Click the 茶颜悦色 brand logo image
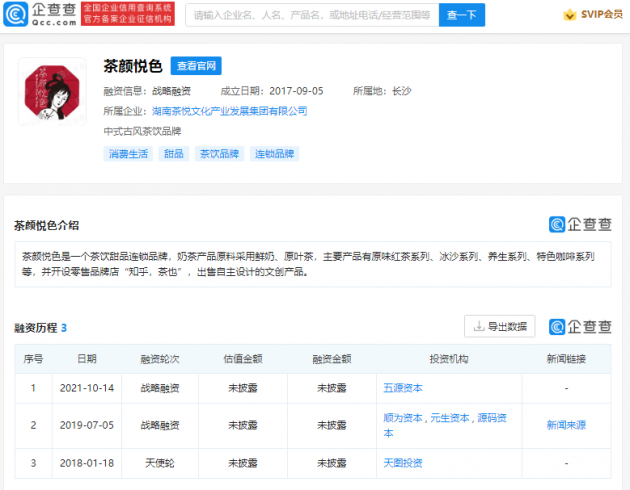630x490 pixels. tap(52, 92)
